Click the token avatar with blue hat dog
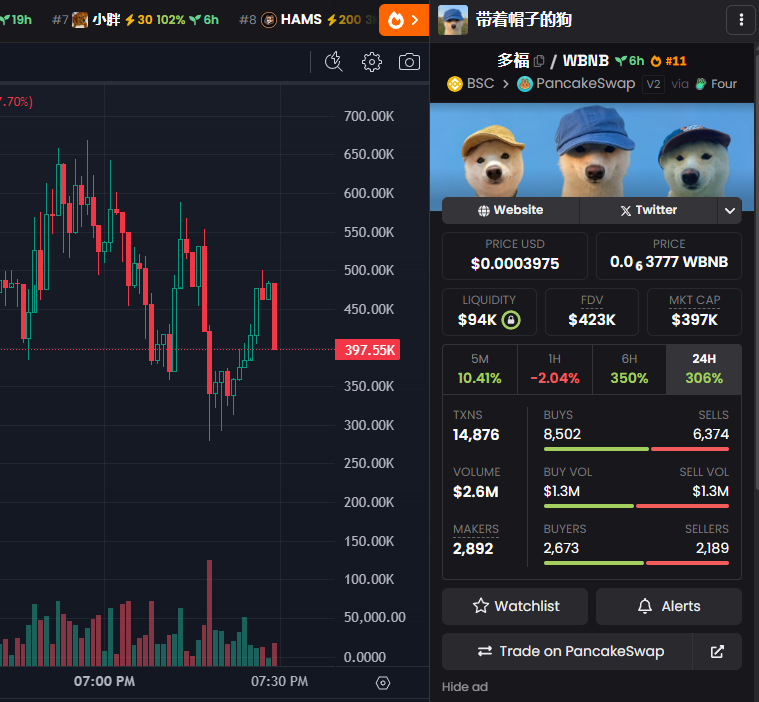Viewport: 759px width, 702px height. tap(453, 20)
